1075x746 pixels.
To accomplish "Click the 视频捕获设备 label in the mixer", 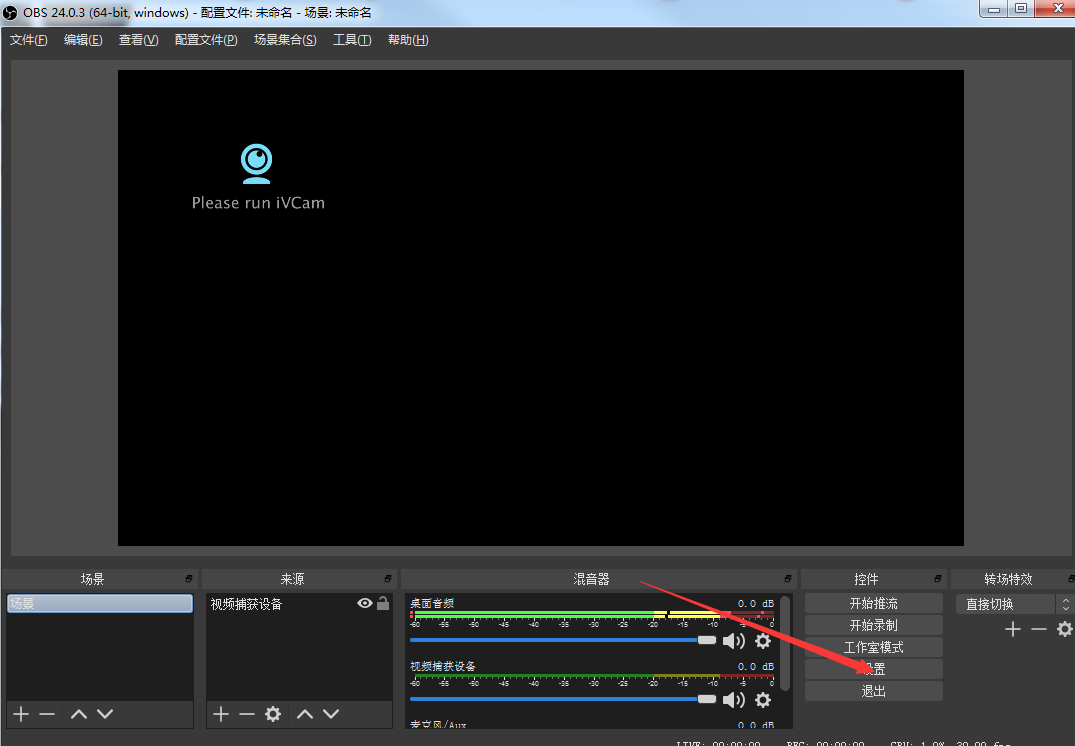I will coord(443,666).
